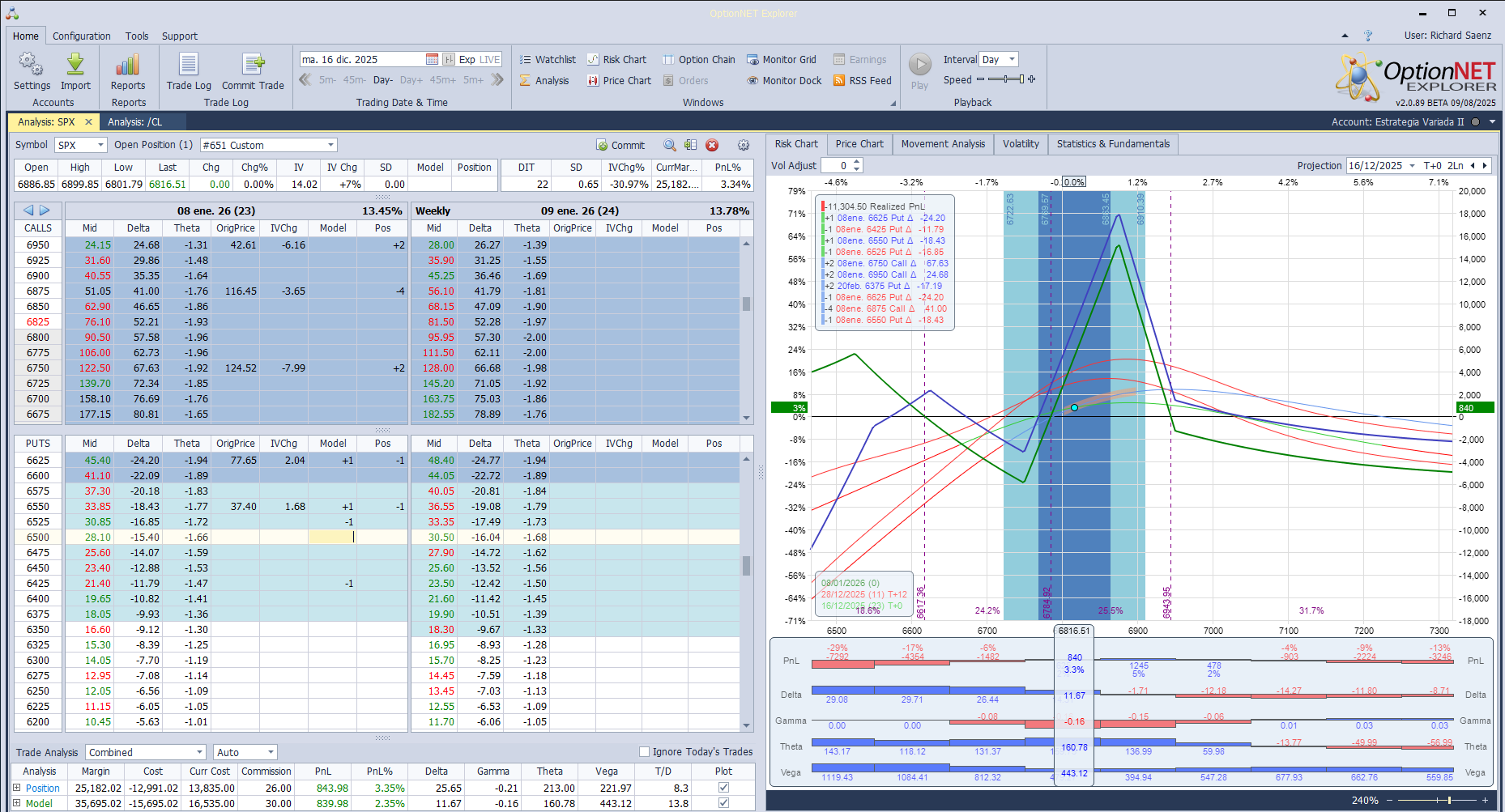1505x812 pixels.
Task: Open the Option Chain window
Action: tap(699, 60)
